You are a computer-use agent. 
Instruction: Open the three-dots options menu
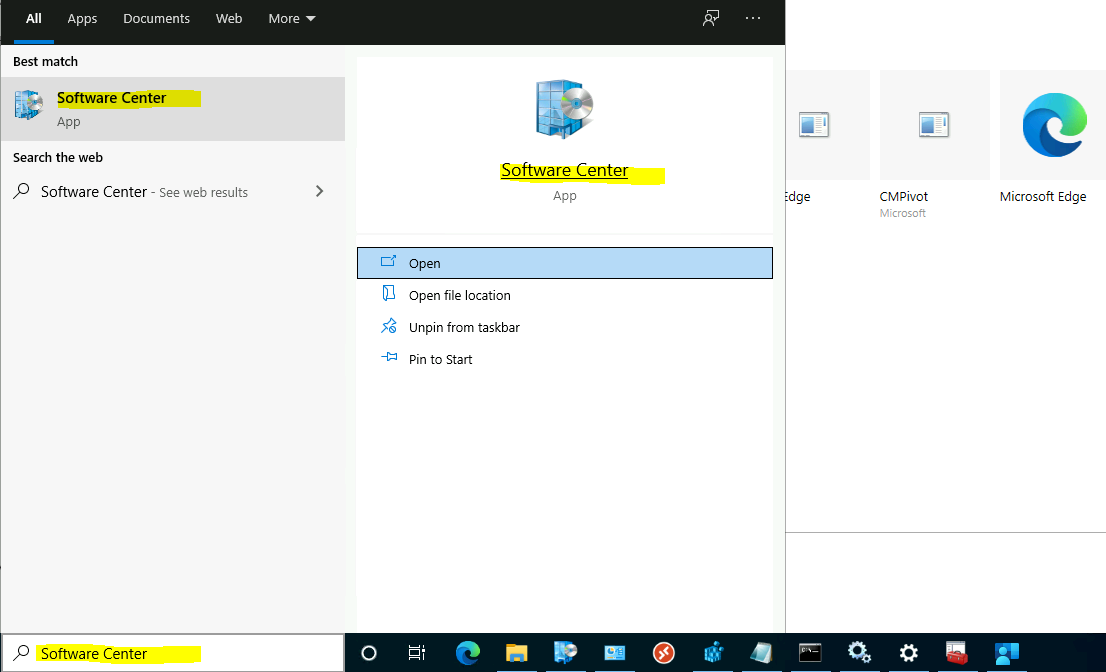(753, 18)
